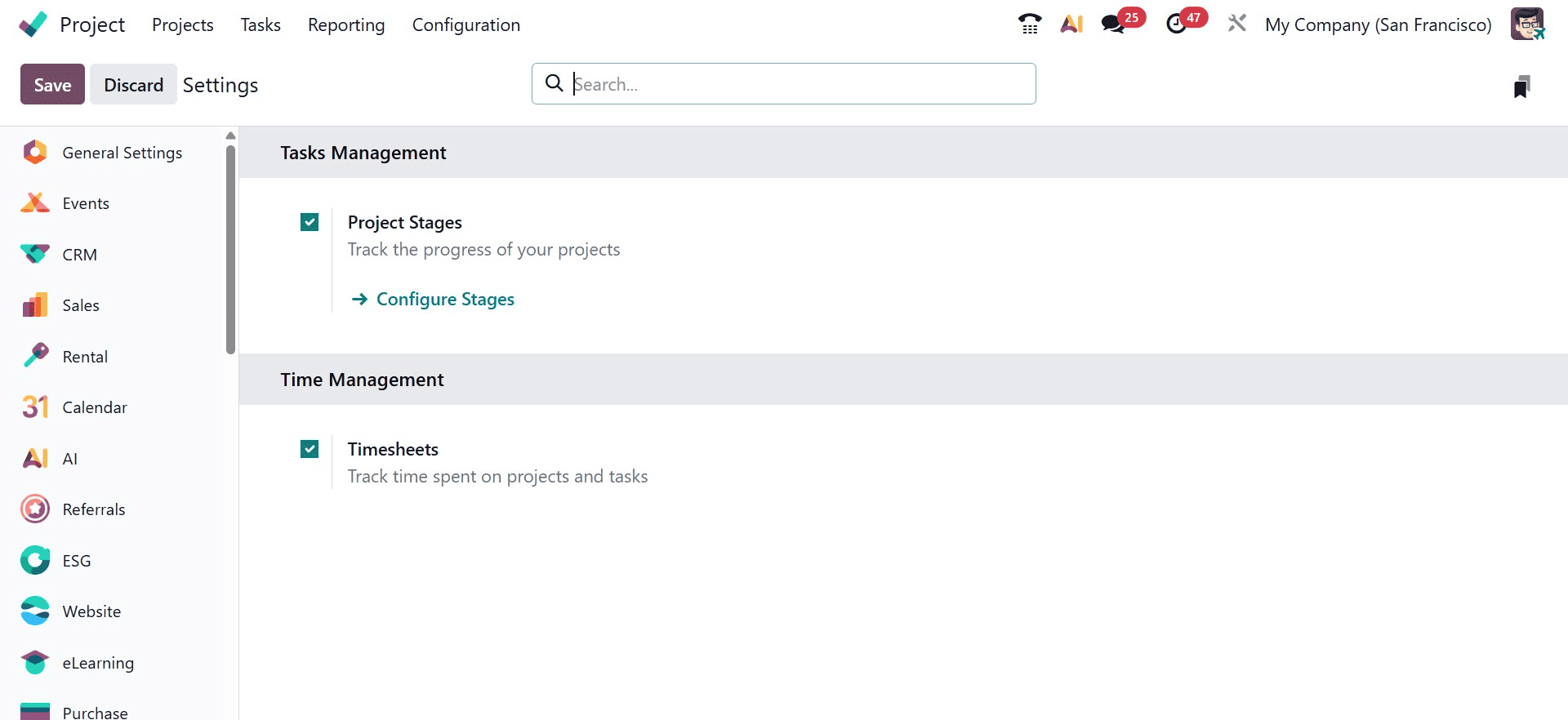Open Discuss messages showing 25 notifications
1568x720 pixels.
1113,24
